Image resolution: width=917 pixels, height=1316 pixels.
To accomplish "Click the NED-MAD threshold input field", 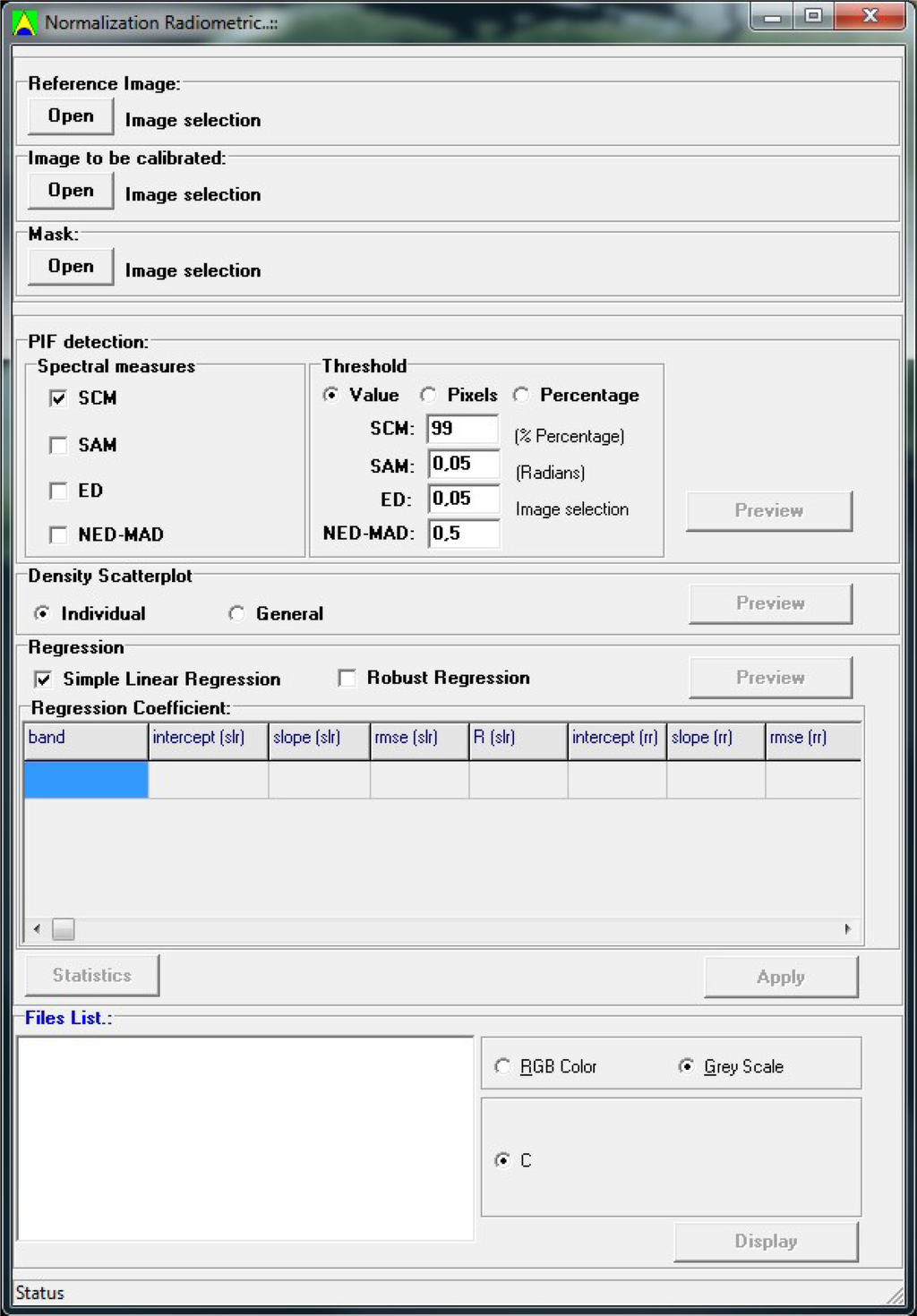I will 463,534.
